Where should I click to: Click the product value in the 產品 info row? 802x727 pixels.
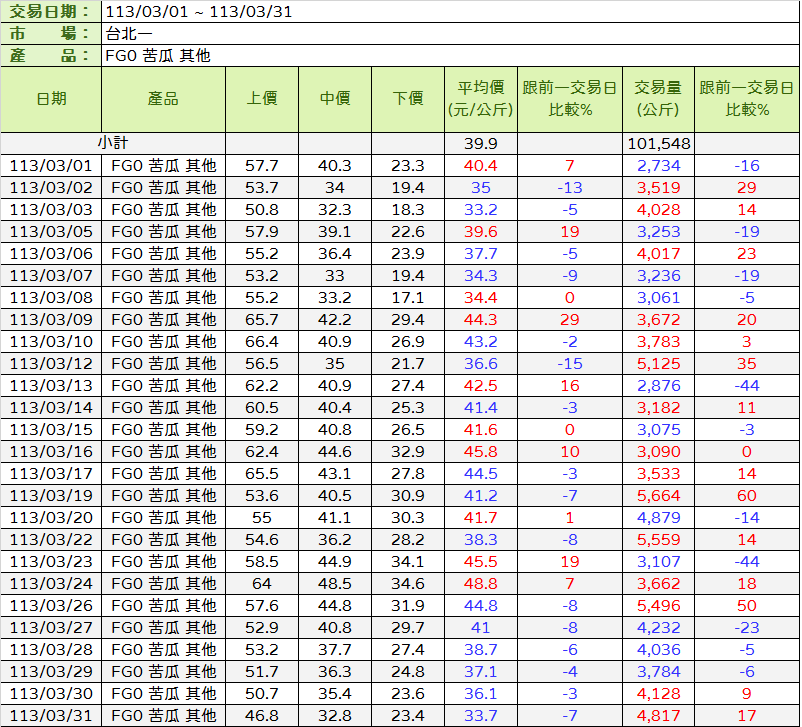click(x=158, y=56)
